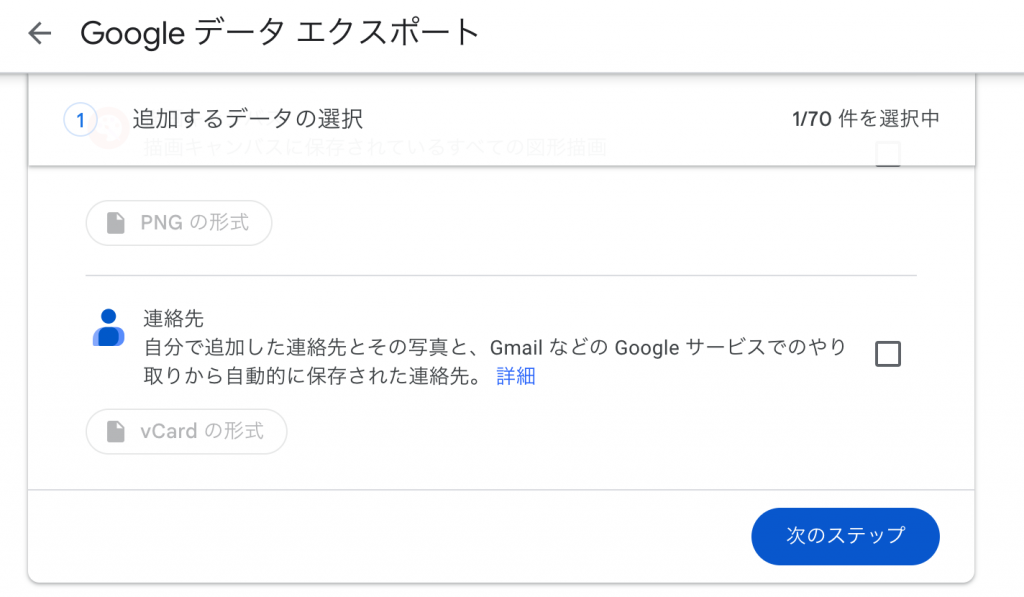The image size is (1024, 597).
Task: Click the 連絡先 description text starting 自分で追加した
Action: point(494,362)
